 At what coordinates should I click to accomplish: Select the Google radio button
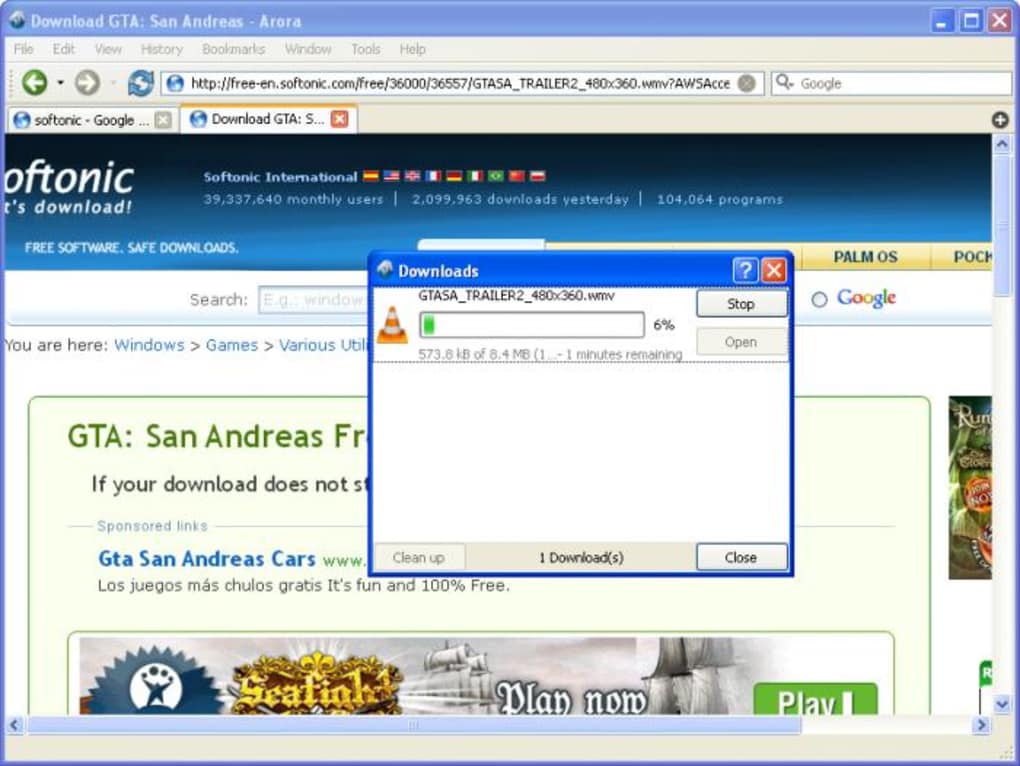coord(819,299)
